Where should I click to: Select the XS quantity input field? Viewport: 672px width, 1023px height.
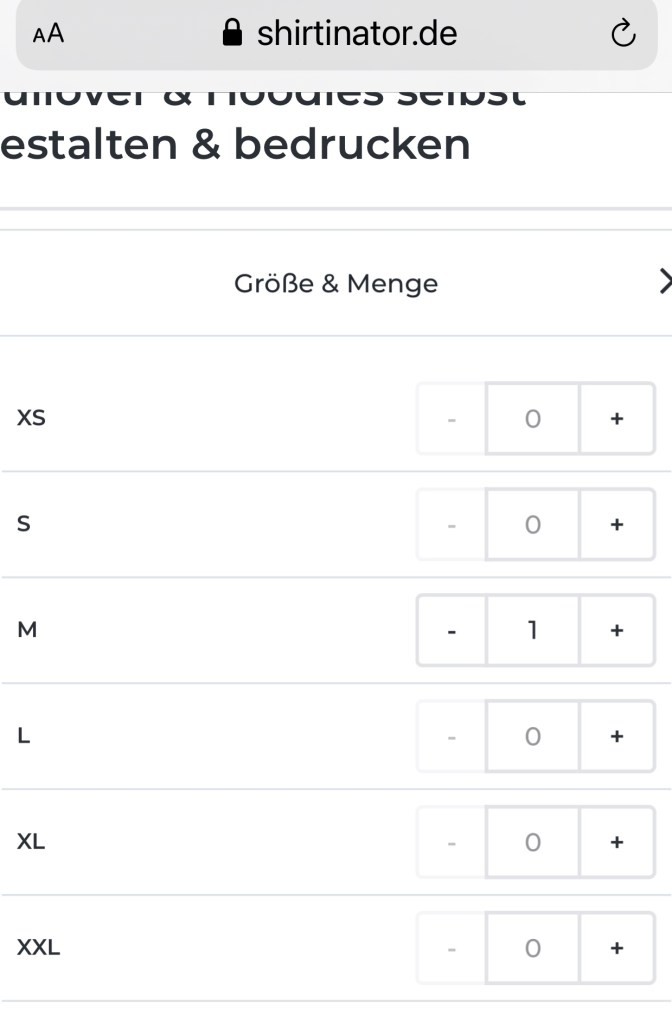point(533,419)
